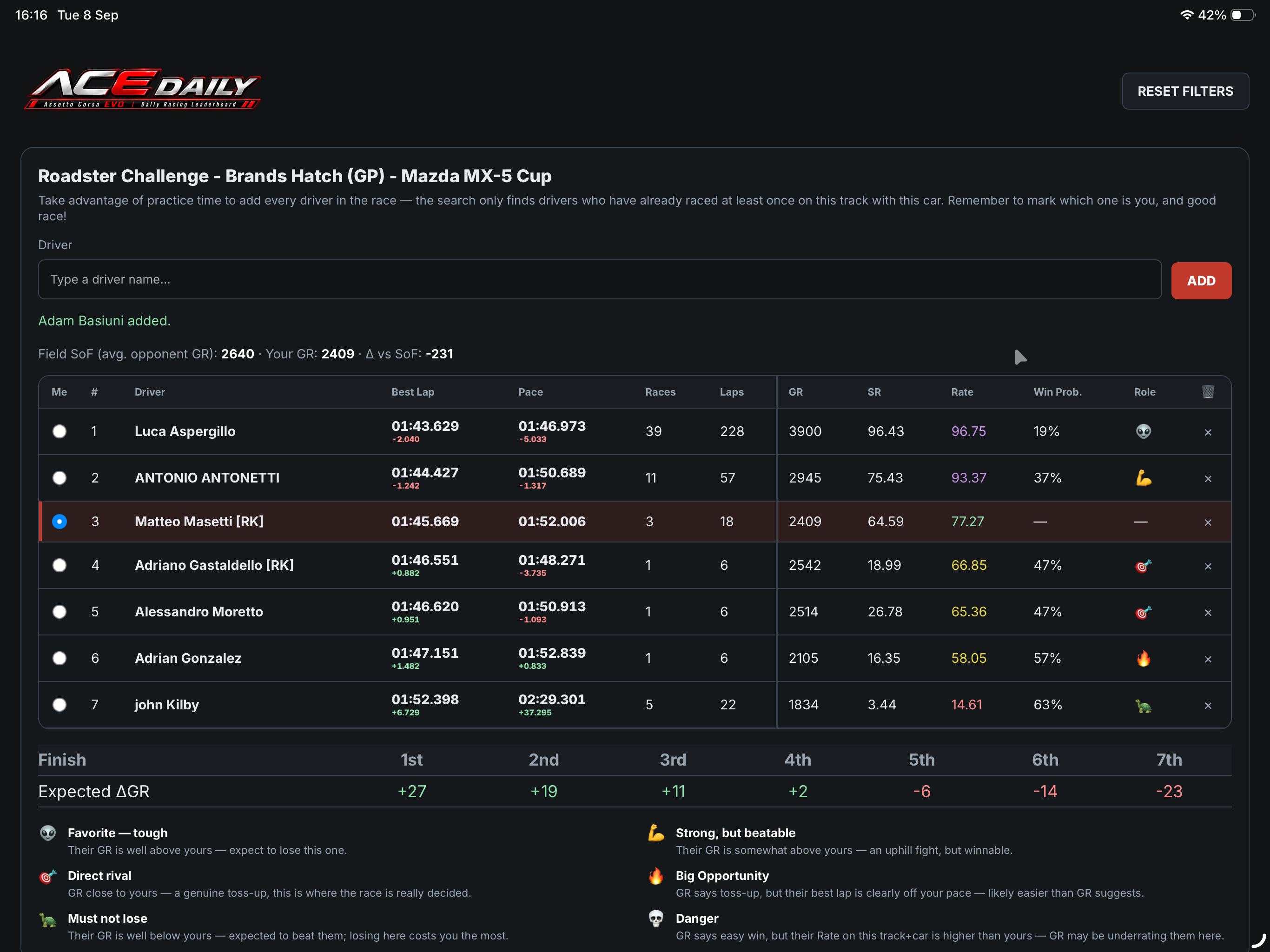1270x952 pixels.
Task: Click the target role icon for Adriano Gastaldello
Action: [x=1143, y=566]
